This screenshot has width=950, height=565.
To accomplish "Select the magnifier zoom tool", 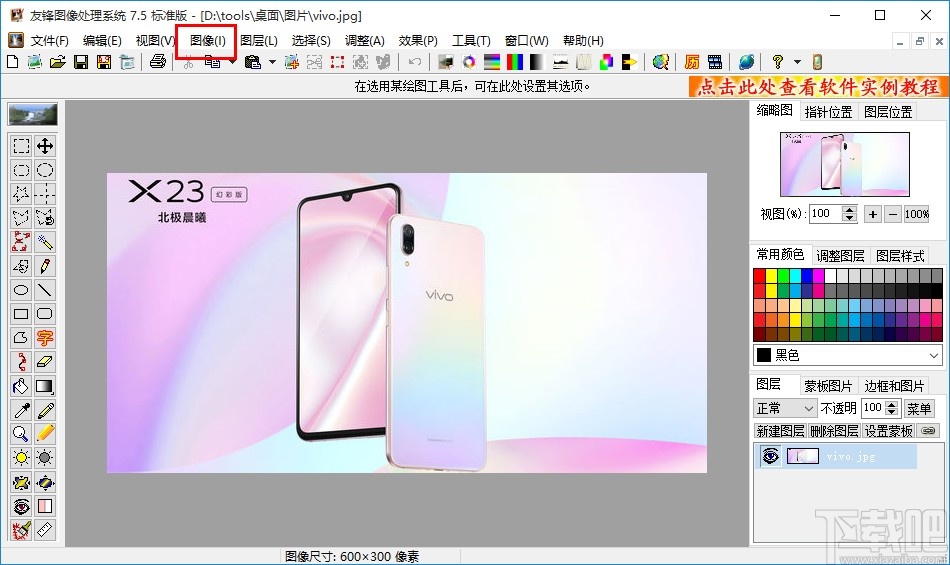I will [x=21, y=434].
